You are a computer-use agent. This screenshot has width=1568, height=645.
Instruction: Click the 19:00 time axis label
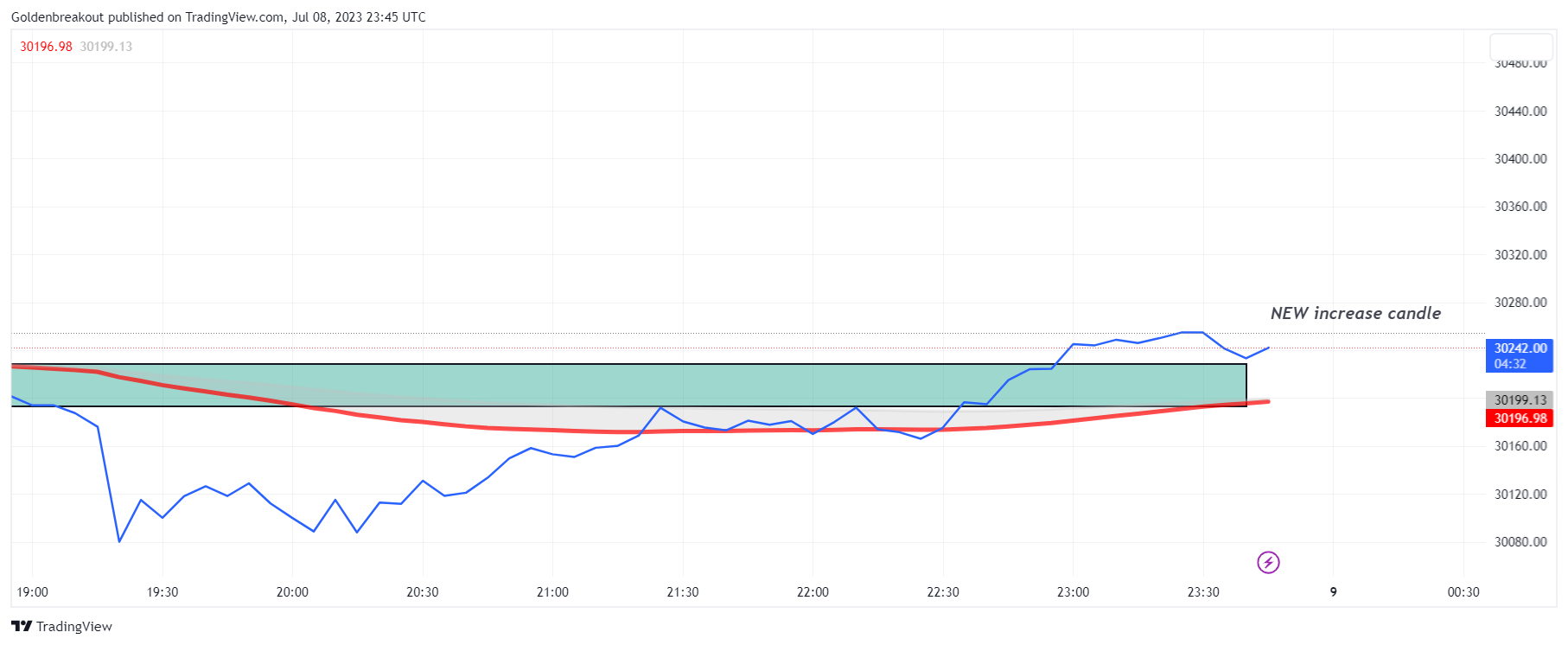click(x=33, y=592)
